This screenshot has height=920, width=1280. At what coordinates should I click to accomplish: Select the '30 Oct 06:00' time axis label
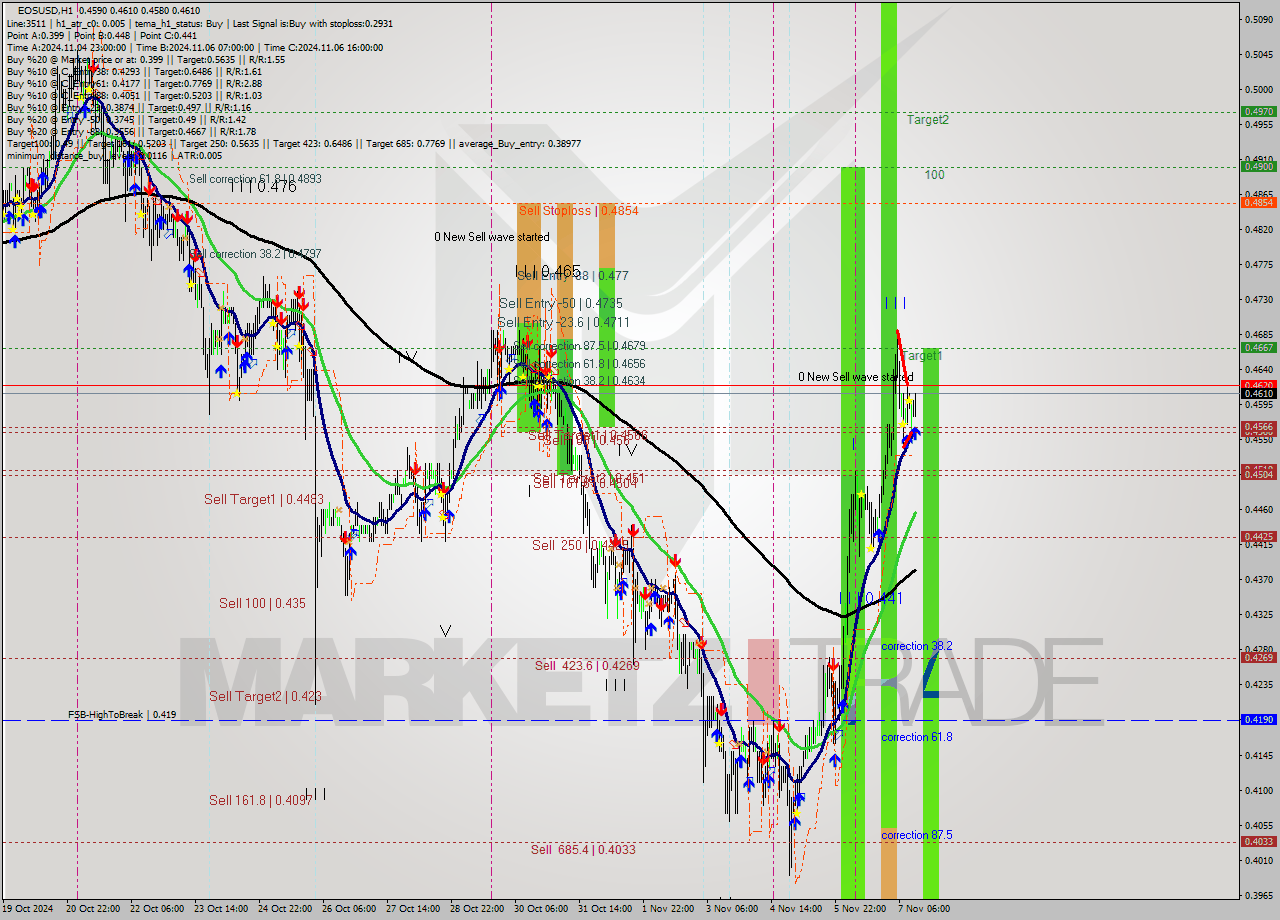click(x=541, y=909)
